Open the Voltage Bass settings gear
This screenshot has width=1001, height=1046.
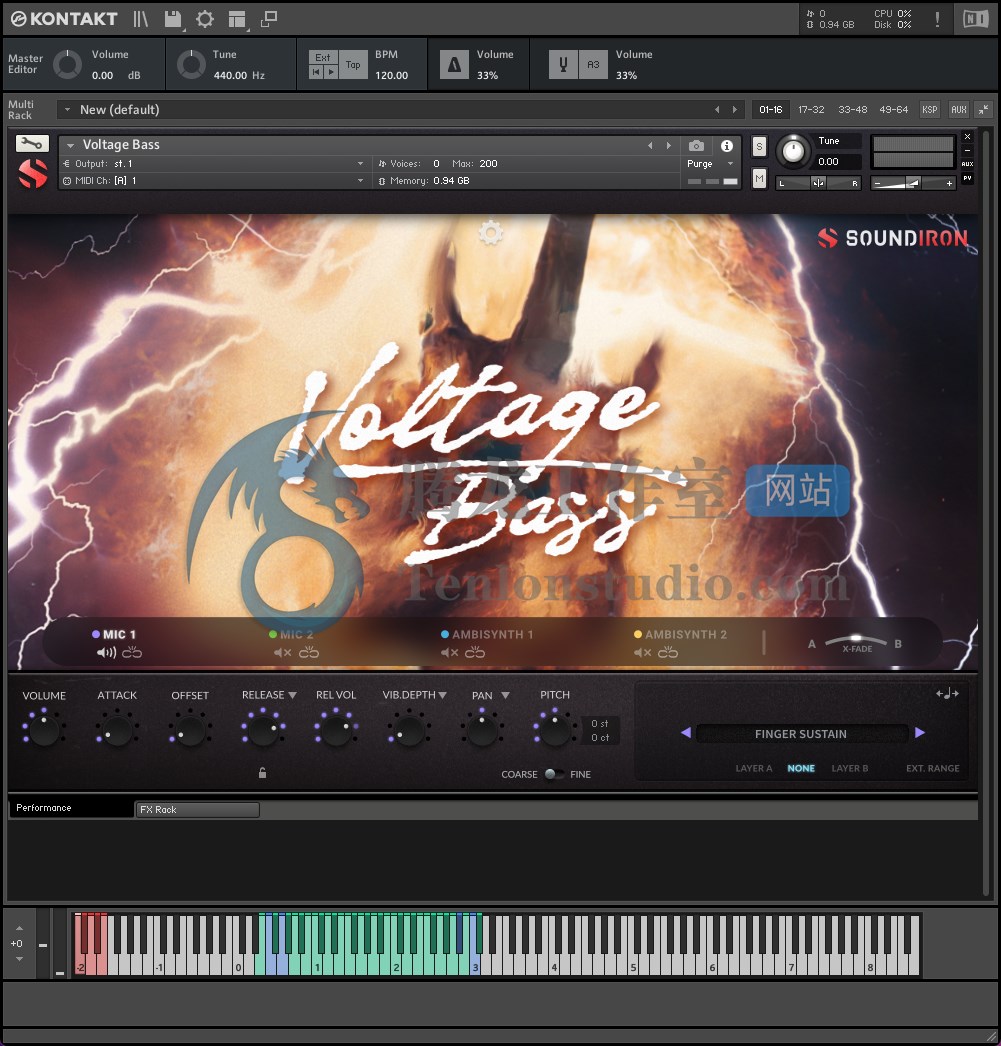coord(491,233)
